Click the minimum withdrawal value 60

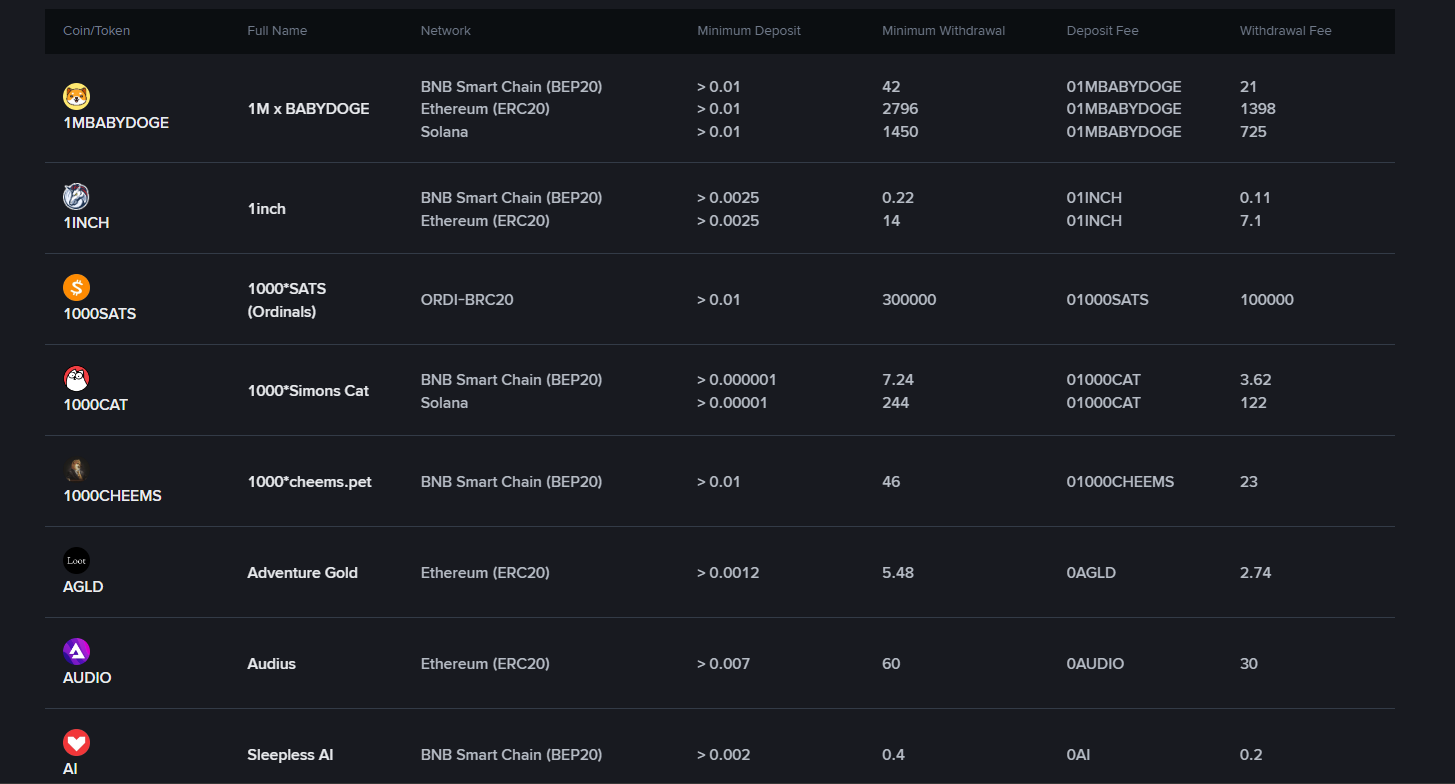point(891,664)
